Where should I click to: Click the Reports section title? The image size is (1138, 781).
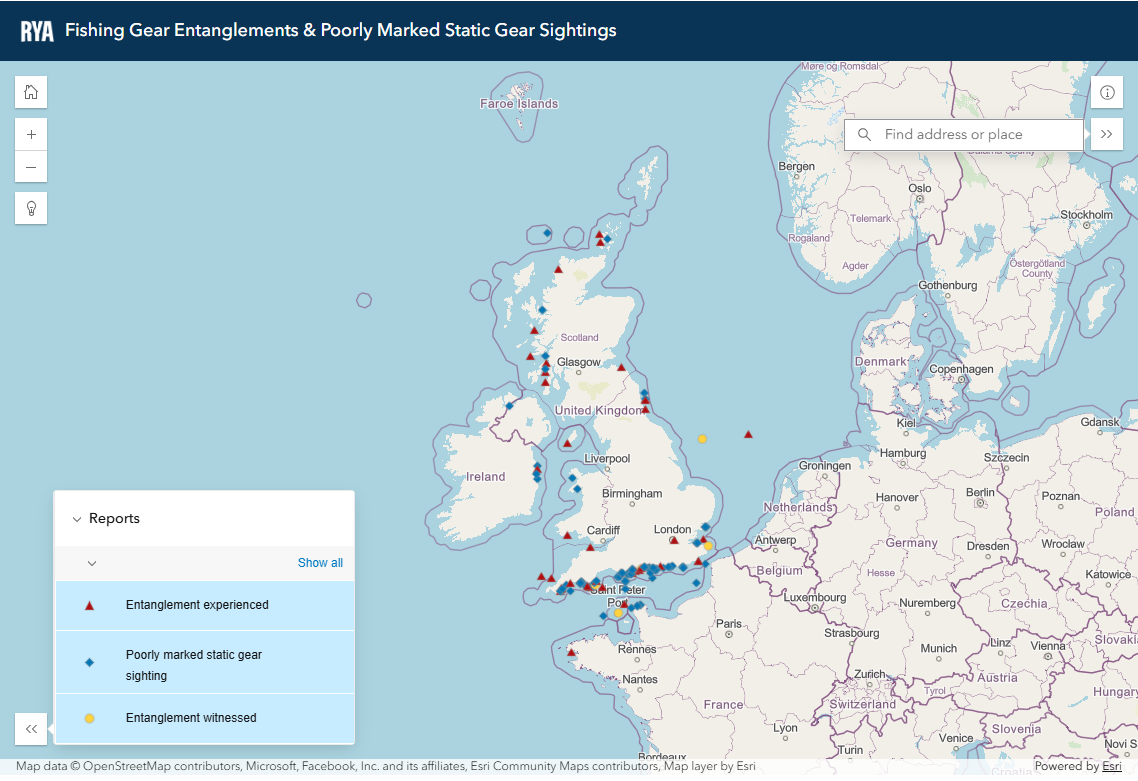click(x=114, y=518)
